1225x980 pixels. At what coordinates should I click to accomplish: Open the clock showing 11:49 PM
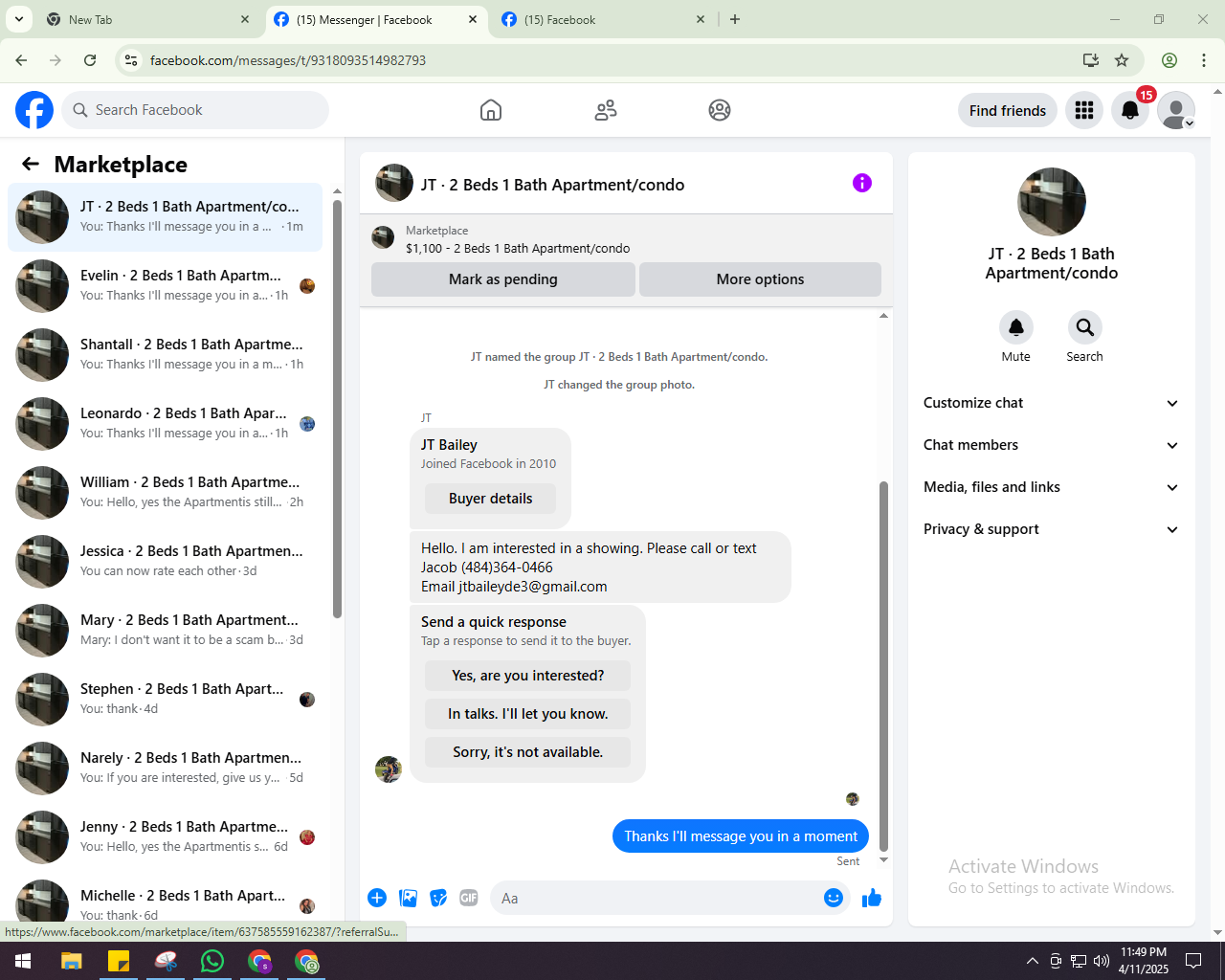point(1144,961)
